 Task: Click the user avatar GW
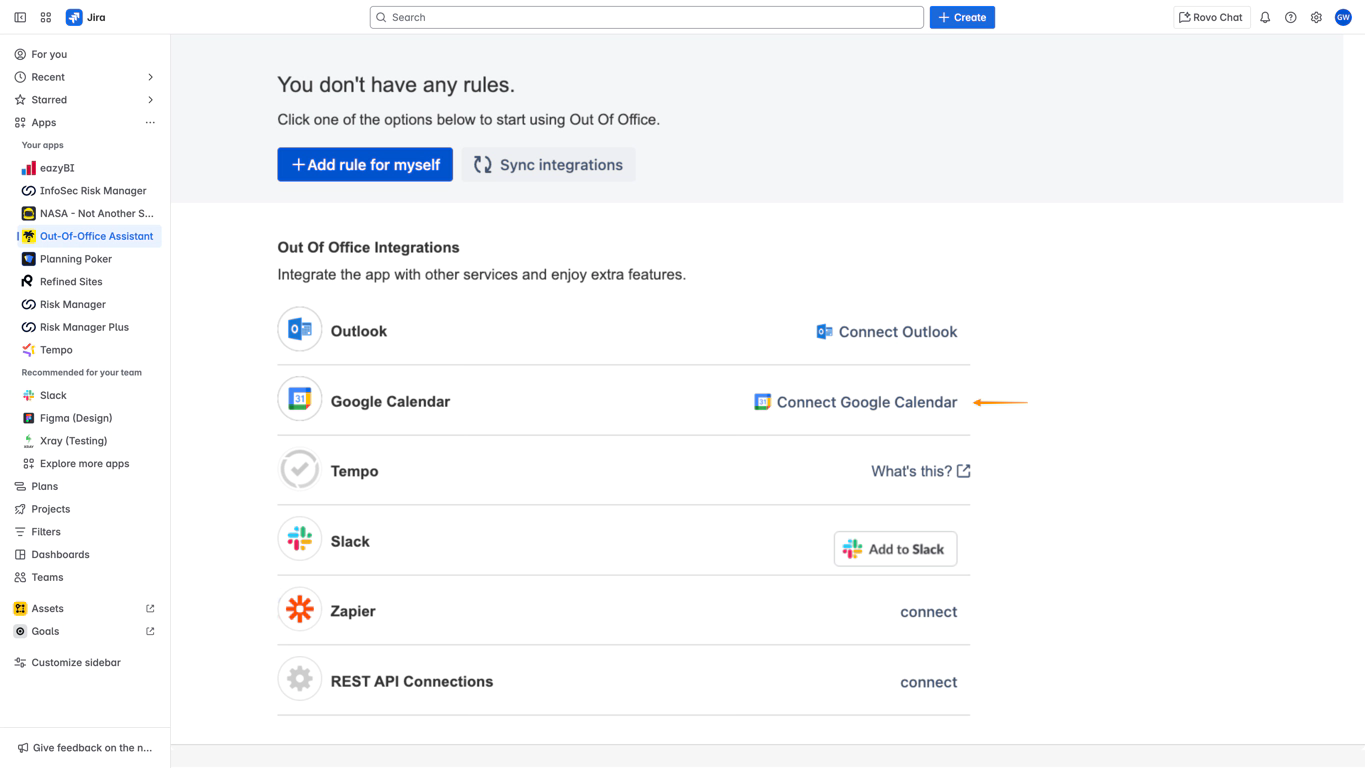[1343, 17]
